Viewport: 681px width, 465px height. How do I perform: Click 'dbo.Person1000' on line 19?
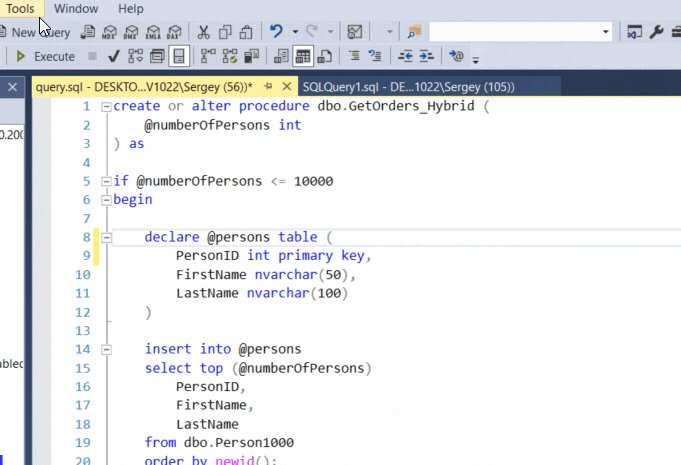(x=239, y=442)
